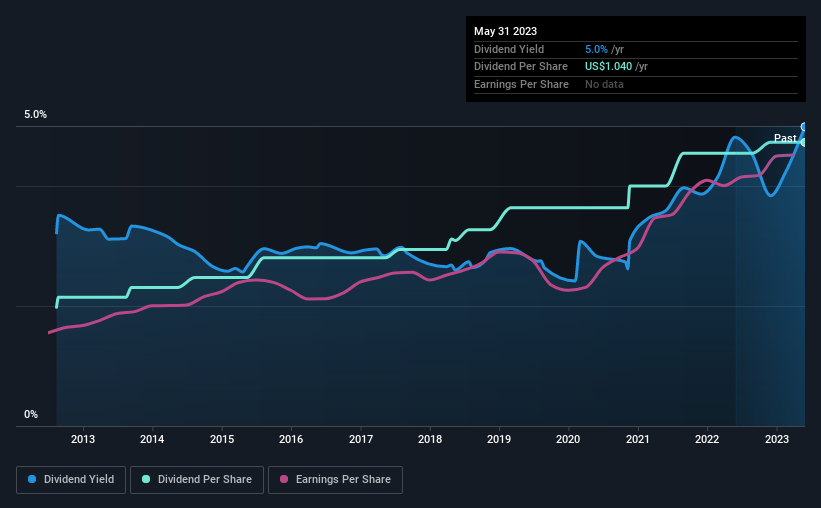Click the Past label on chart
This screenshot has height=508, width=821.
click(785, 138)
